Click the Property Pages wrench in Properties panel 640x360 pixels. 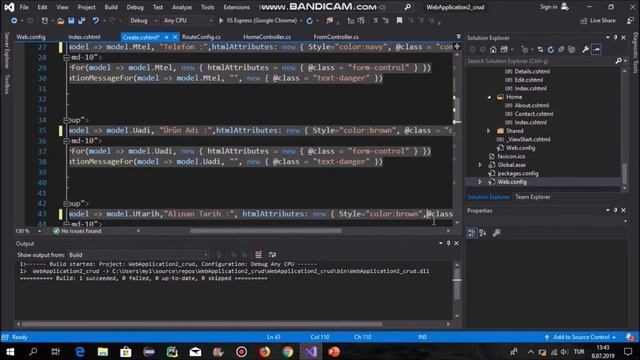[x=496, y=233]
